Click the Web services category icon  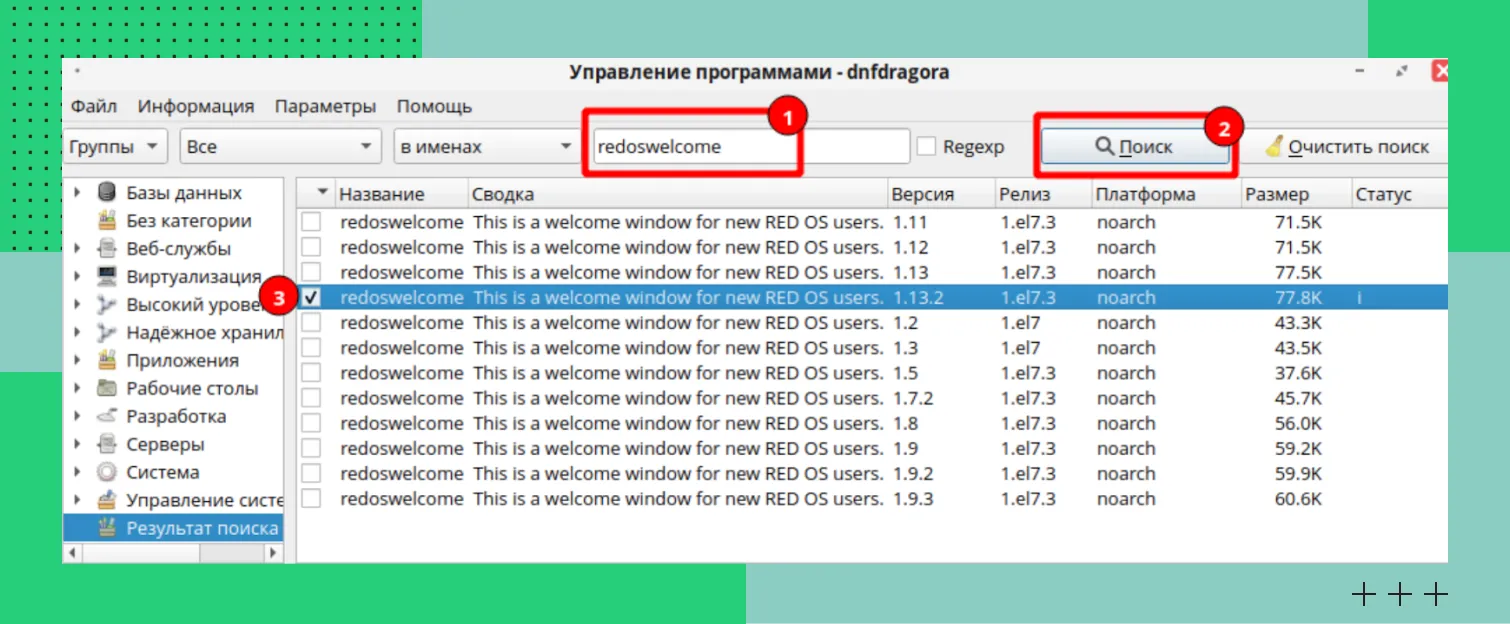point(107,249)
